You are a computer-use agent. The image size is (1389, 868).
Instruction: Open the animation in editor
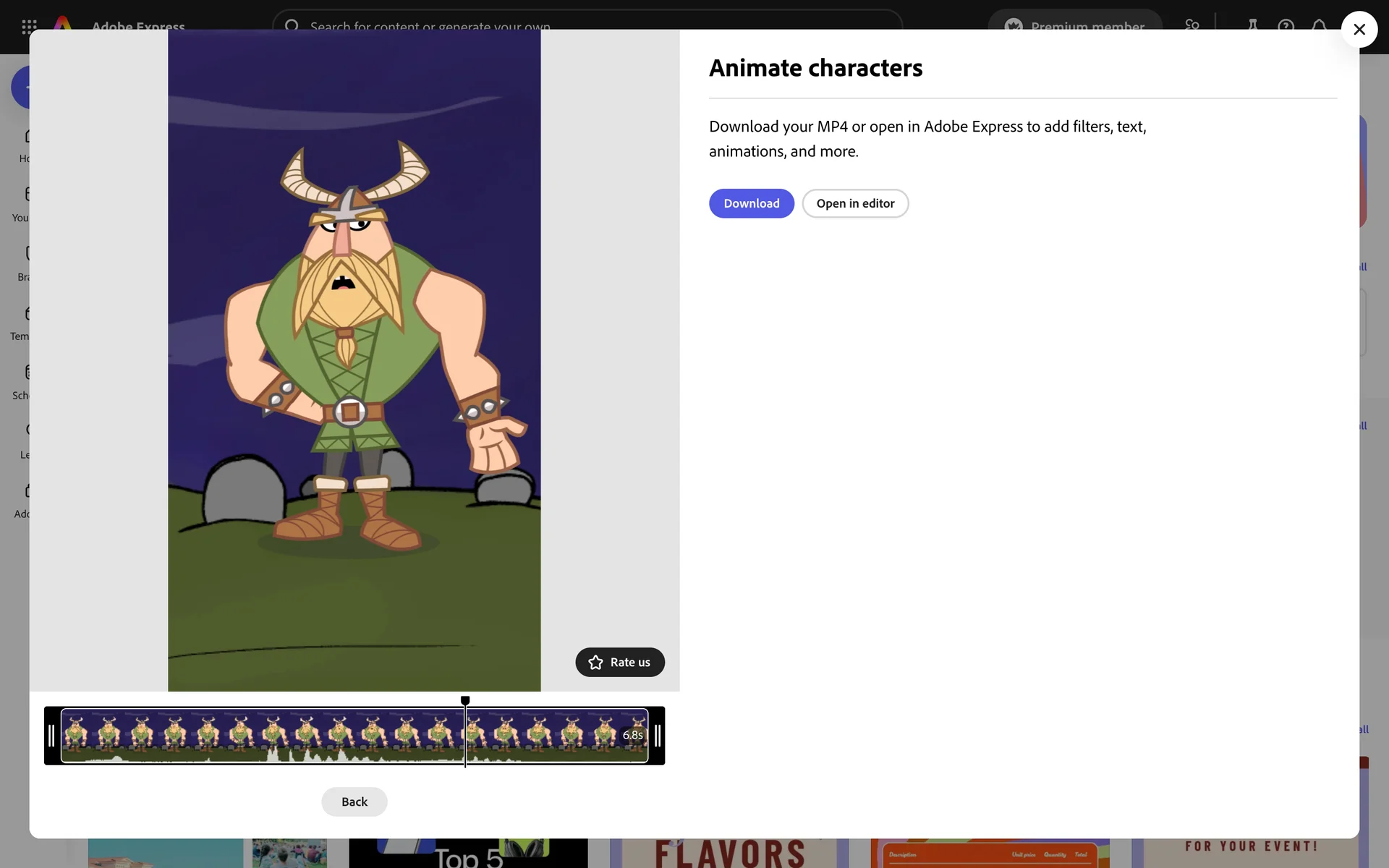[855, 203]
